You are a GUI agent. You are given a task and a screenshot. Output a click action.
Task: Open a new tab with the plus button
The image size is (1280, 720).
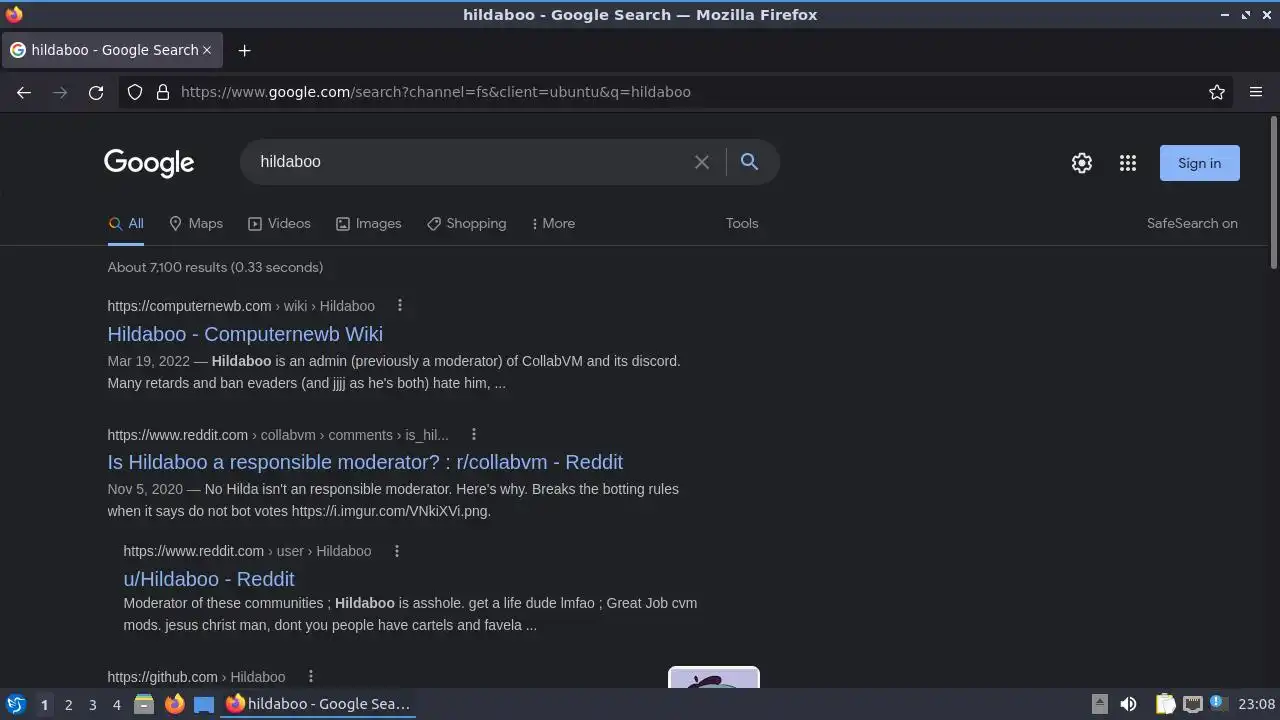[x=244, y=50]
